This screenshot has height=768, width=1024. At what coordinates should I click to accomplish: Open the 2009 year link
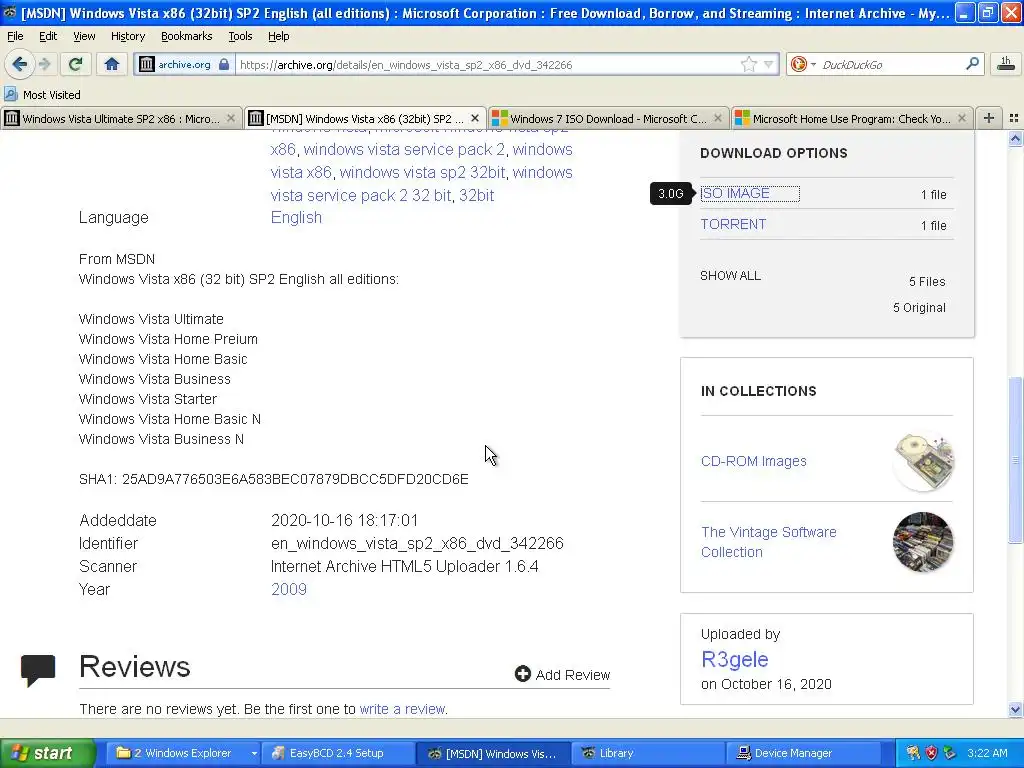coord(289,589)
